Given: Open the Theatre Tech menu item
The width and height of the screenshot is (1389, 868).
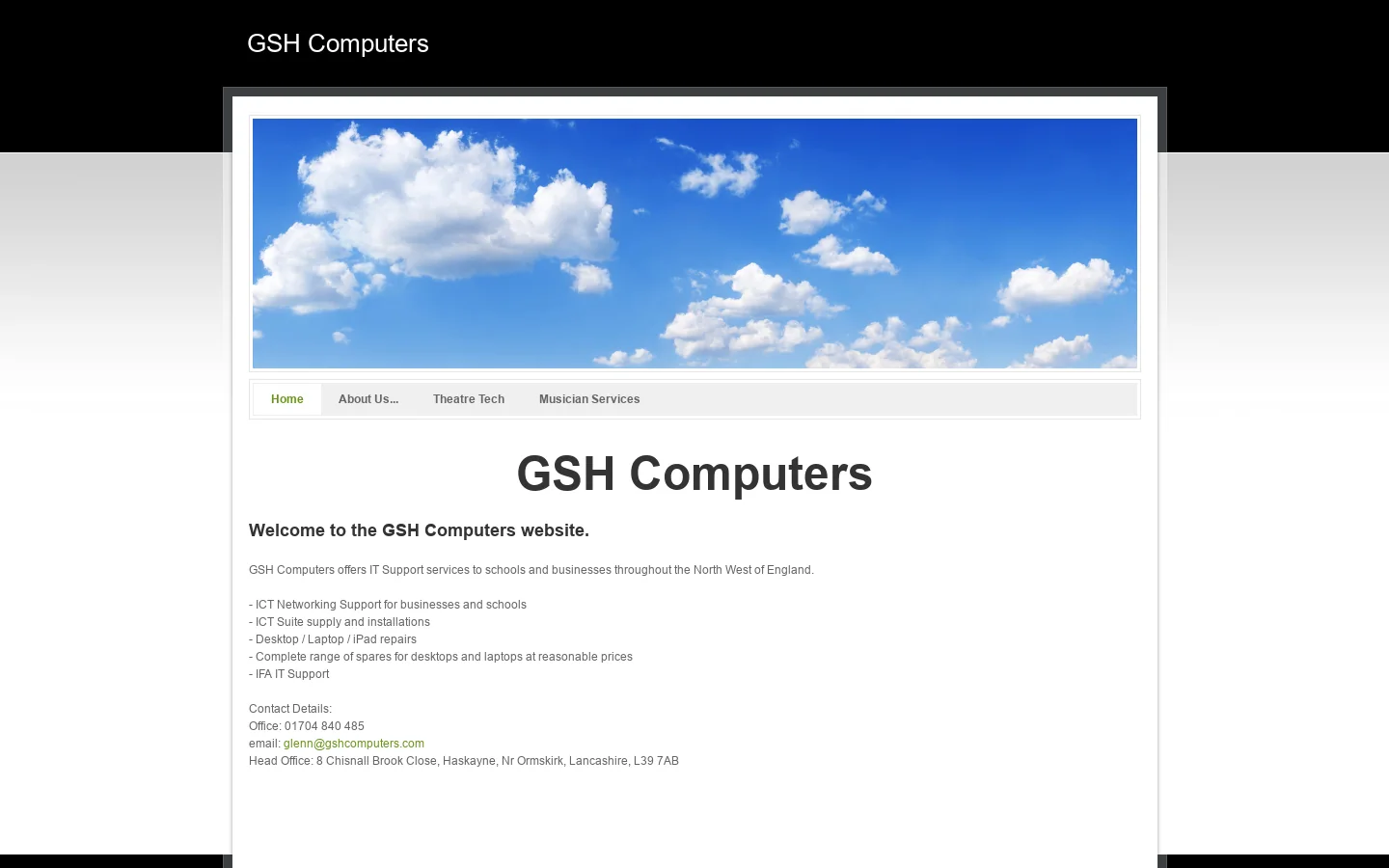Looking at the screenshot, I should point(469,399).
